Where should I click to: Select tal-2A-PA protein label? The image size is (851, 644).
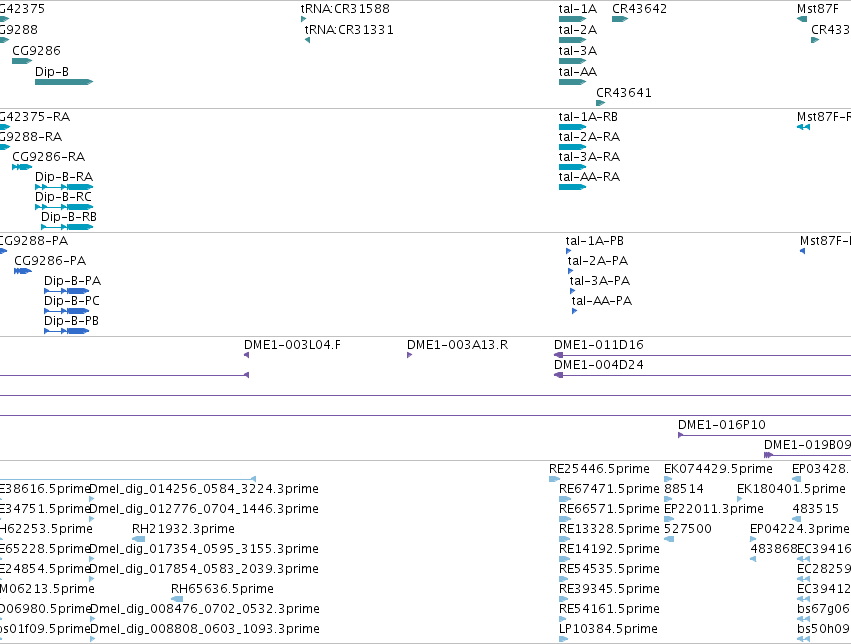pyautogui.click(x=598, y=261)
